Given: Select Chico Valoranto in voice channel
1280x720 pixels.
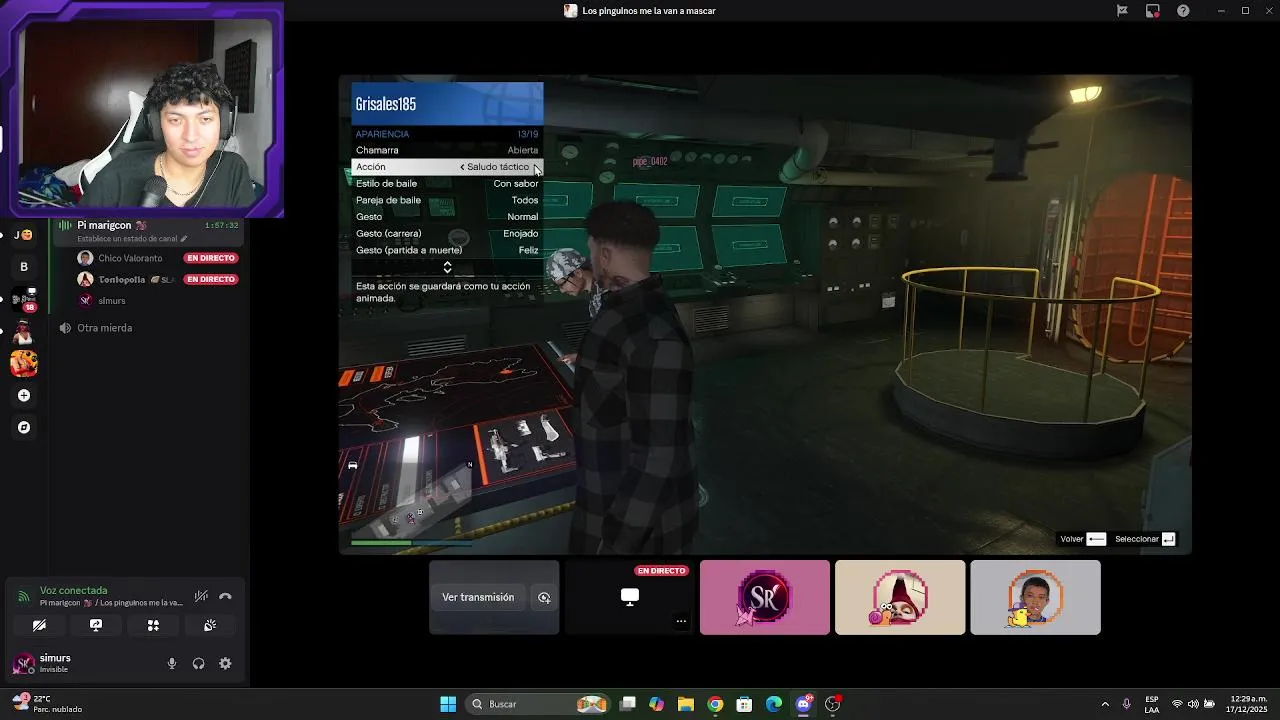Looking at the screenshot, I should (130, 258).
